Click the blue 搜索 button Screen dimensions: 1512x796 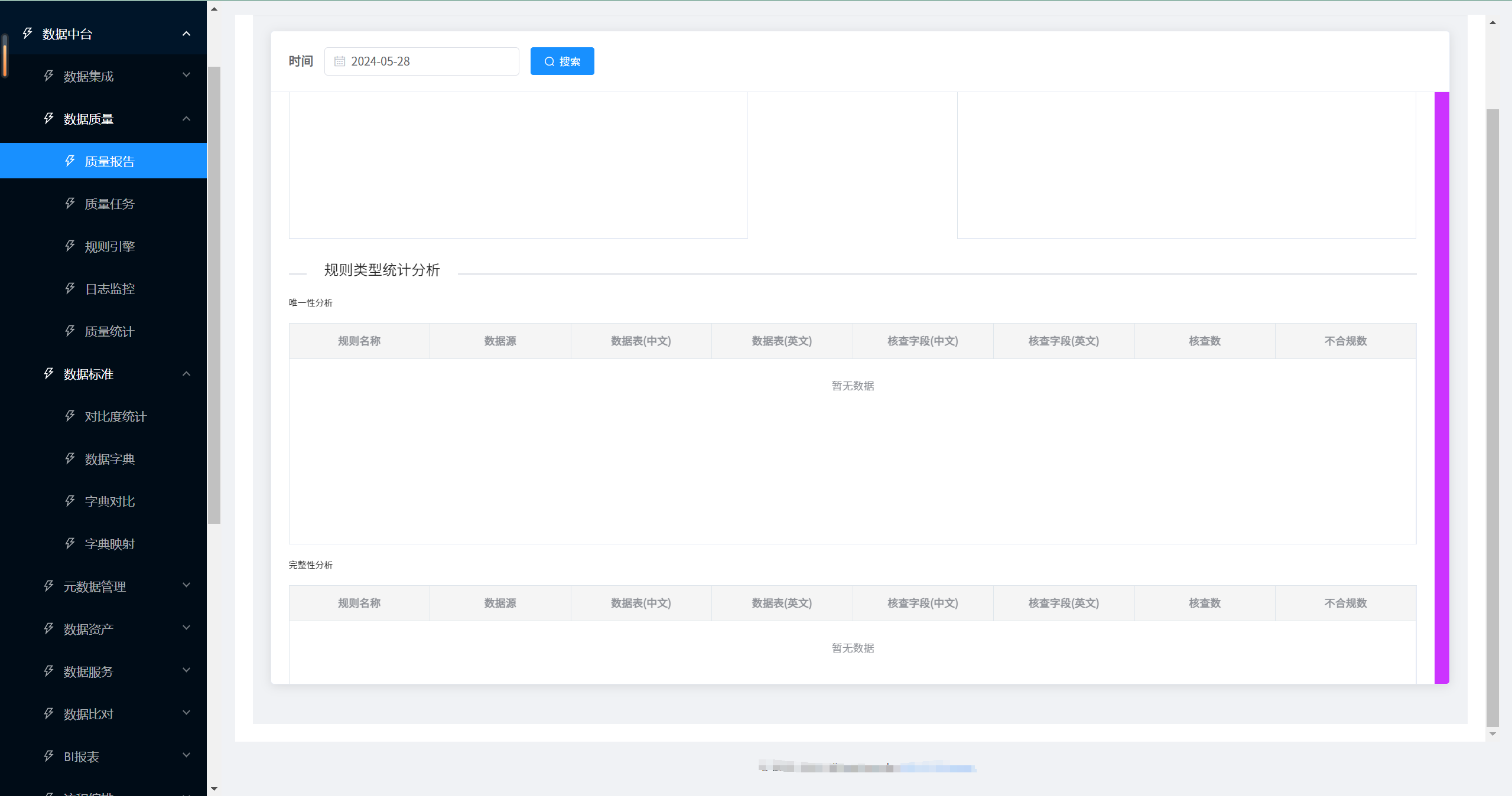tap(562, 61)
